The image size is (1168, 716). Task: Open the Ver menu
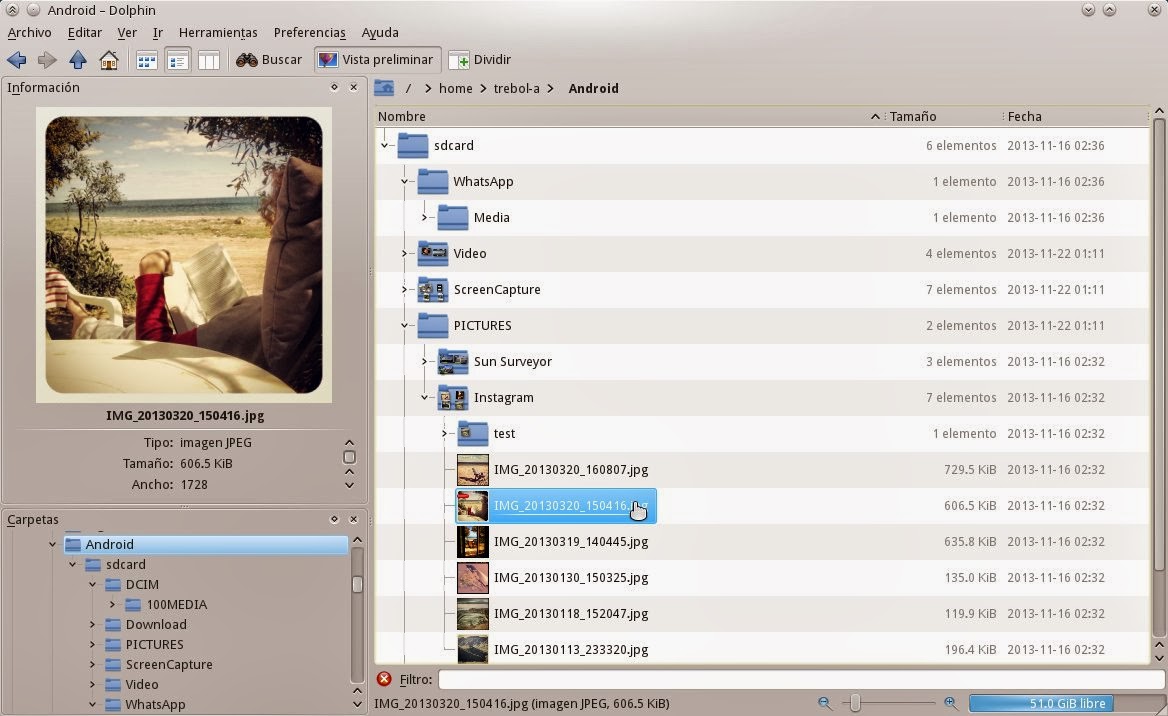127,33
